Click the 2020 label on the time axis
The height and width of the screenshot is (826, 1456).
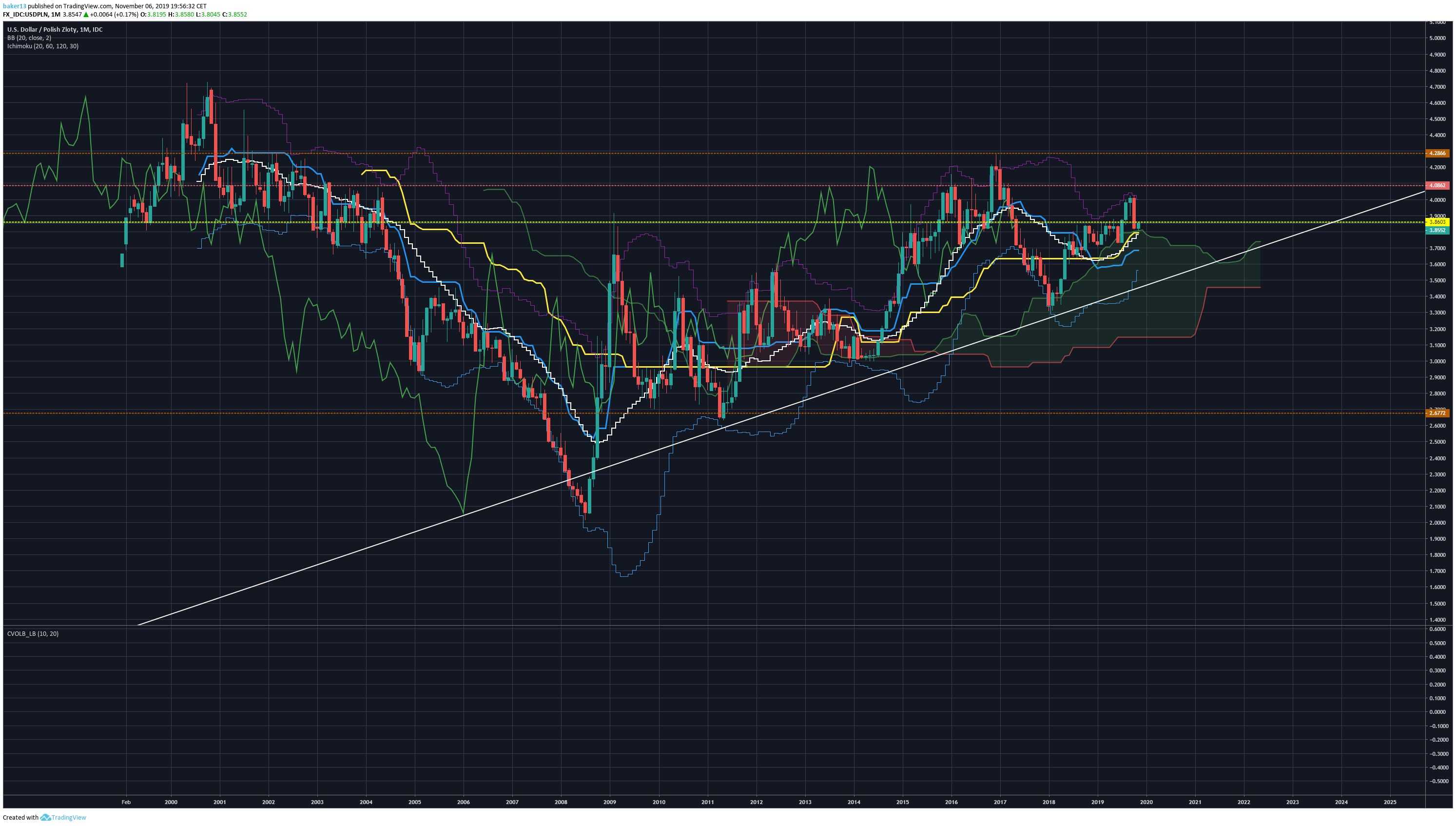1146,802
